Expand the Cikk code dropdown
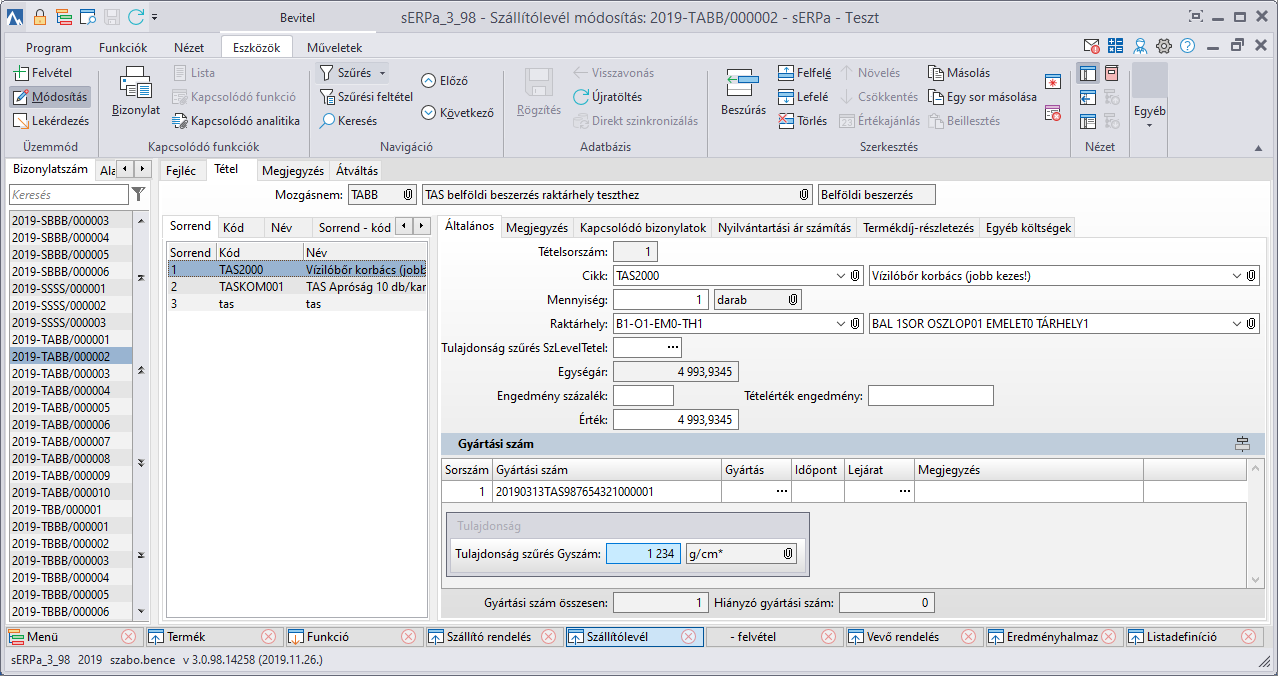Viewport: 1278px width, 676px height. click(838, 276)
